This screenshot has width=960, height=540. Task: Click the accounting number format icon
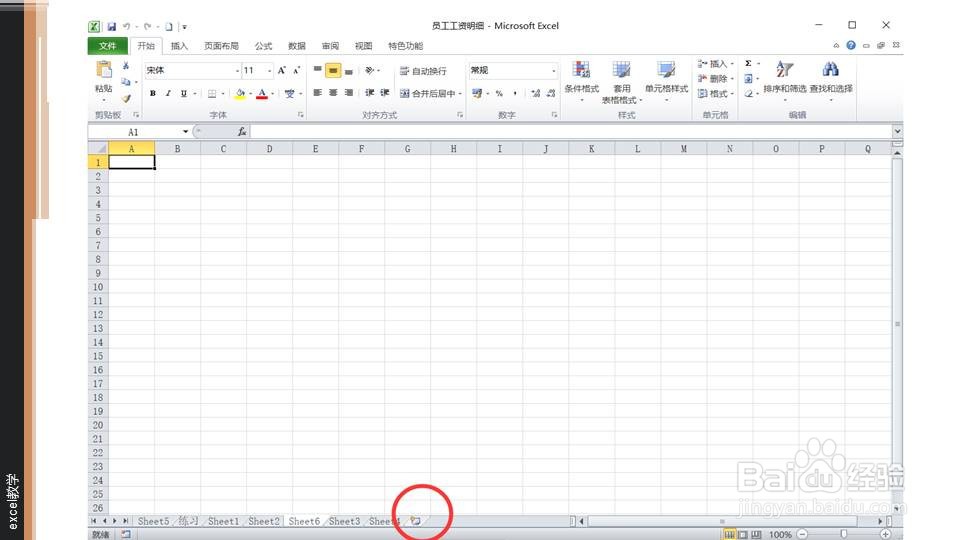point(477,93)
